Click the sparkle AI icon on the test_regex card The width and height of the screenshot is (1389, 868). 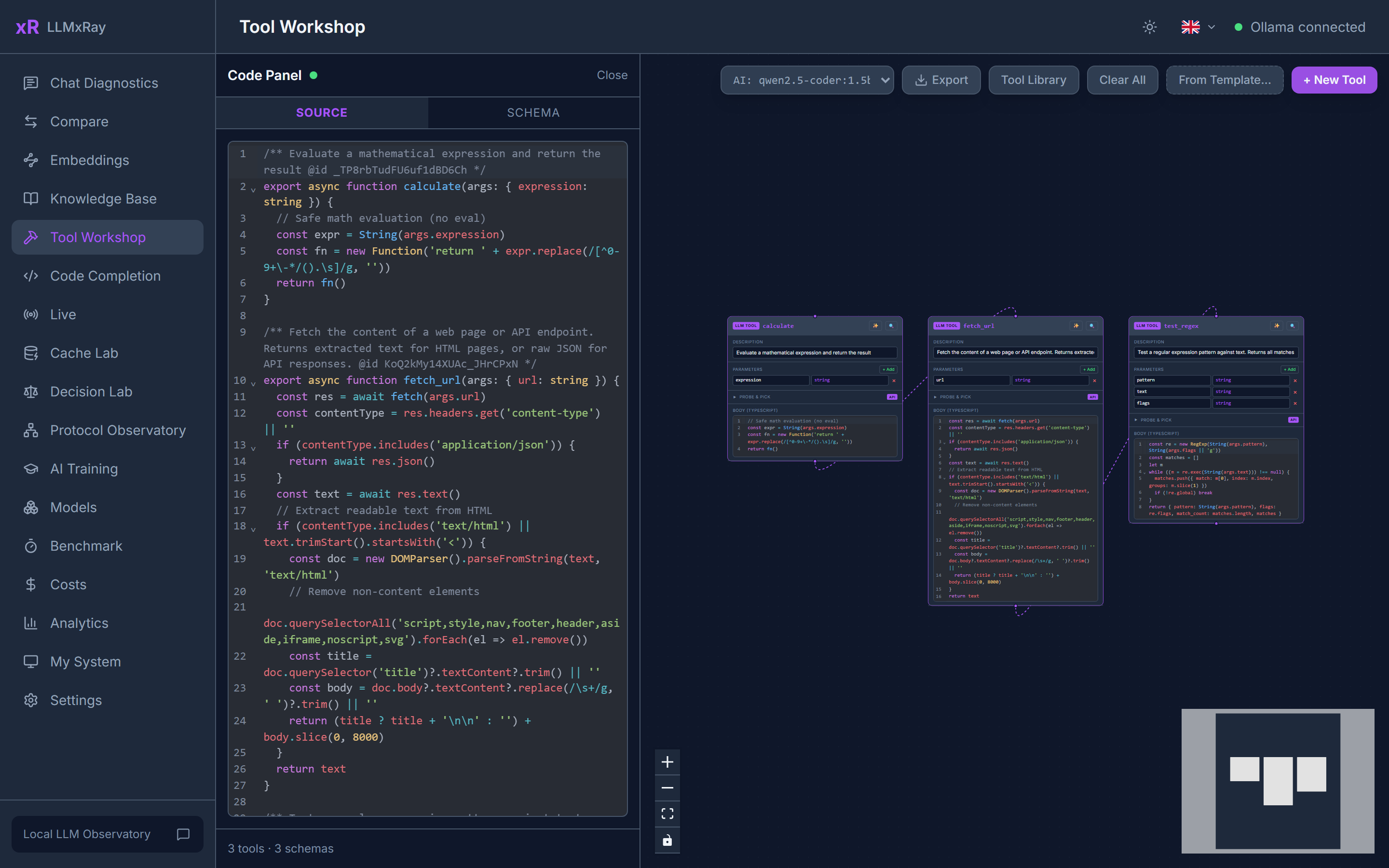1277,325
